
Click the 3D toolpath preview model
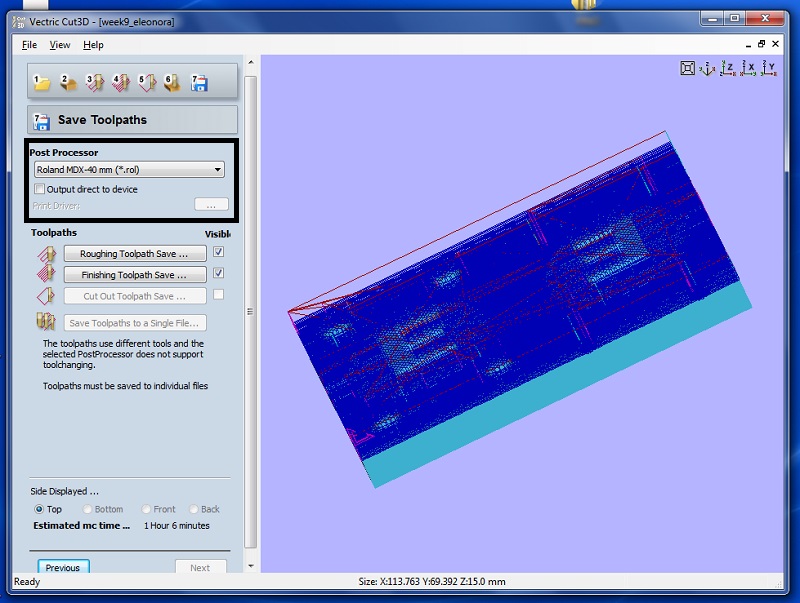coord(519,309)
